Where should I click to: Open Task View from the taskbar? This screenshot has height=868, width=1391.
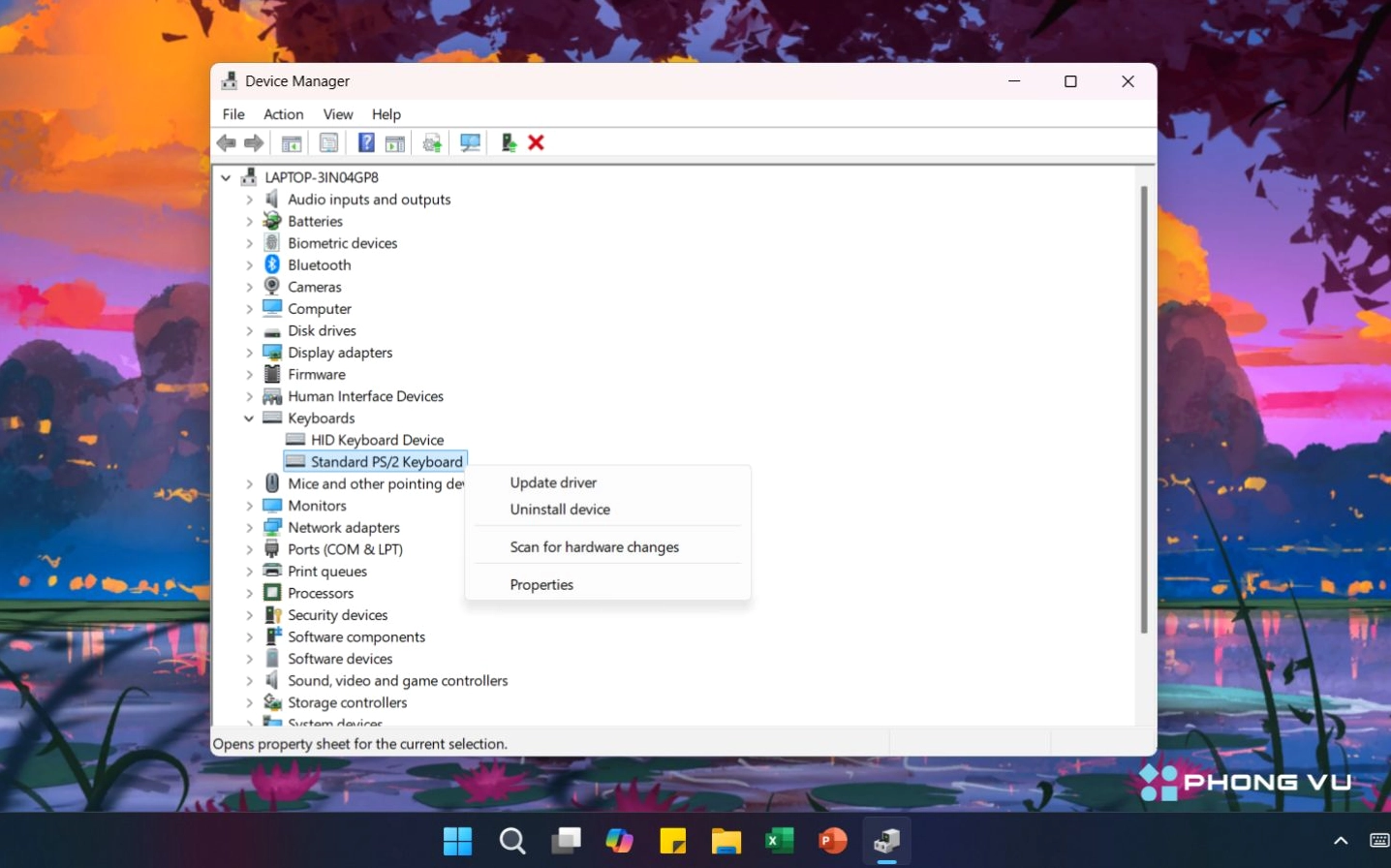point(567,841)
